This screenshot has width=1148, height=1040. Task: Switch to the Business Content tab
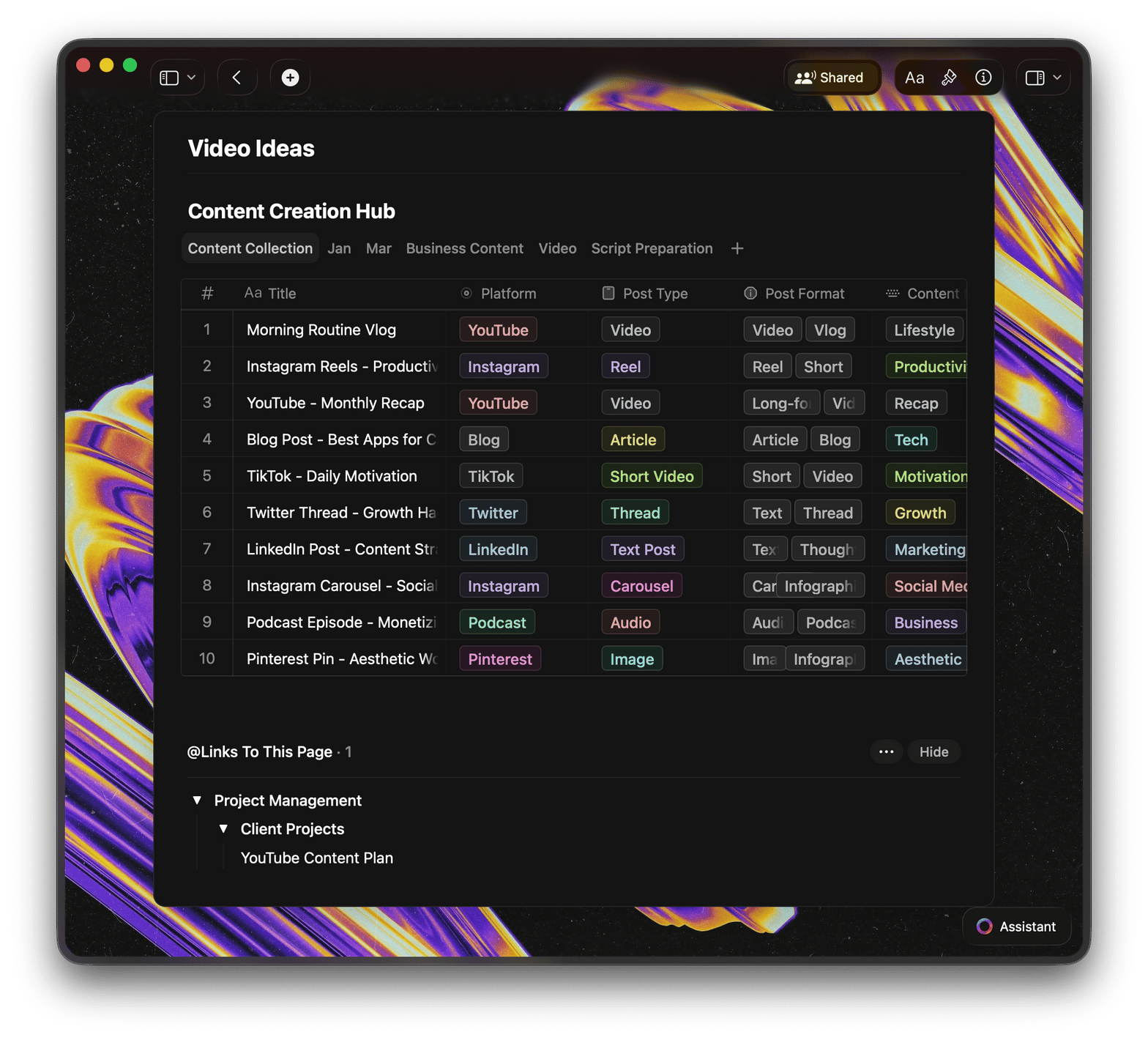(464, 249)
